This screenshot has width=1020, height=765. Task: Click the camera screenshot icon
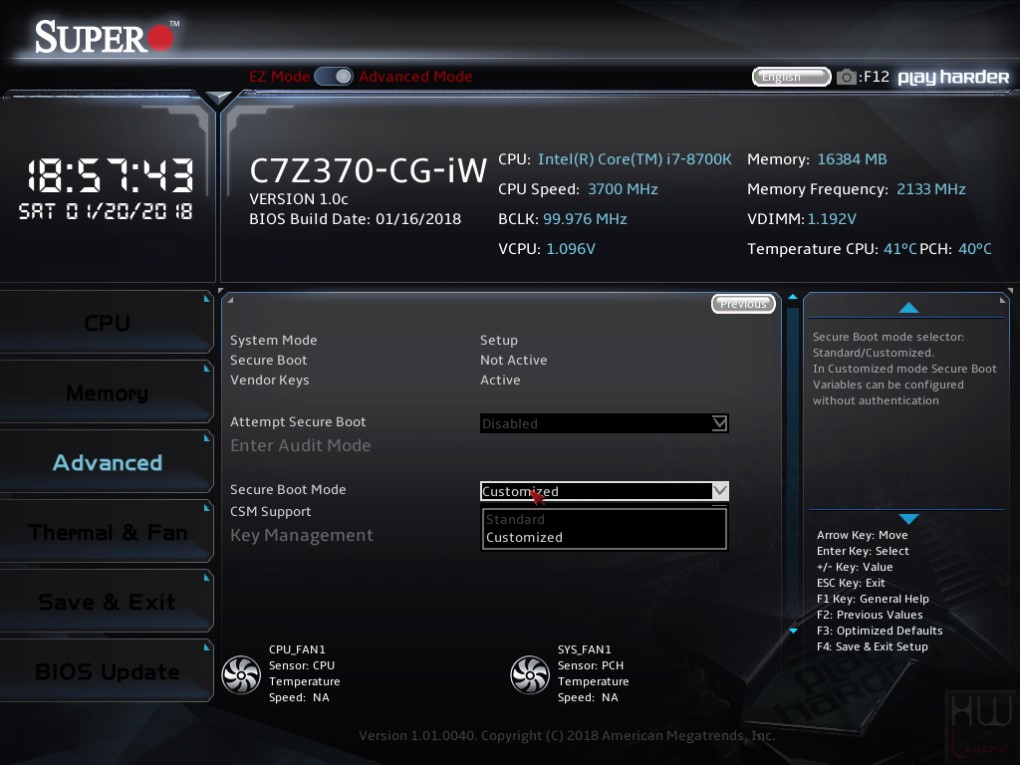[x=846, y=77]
